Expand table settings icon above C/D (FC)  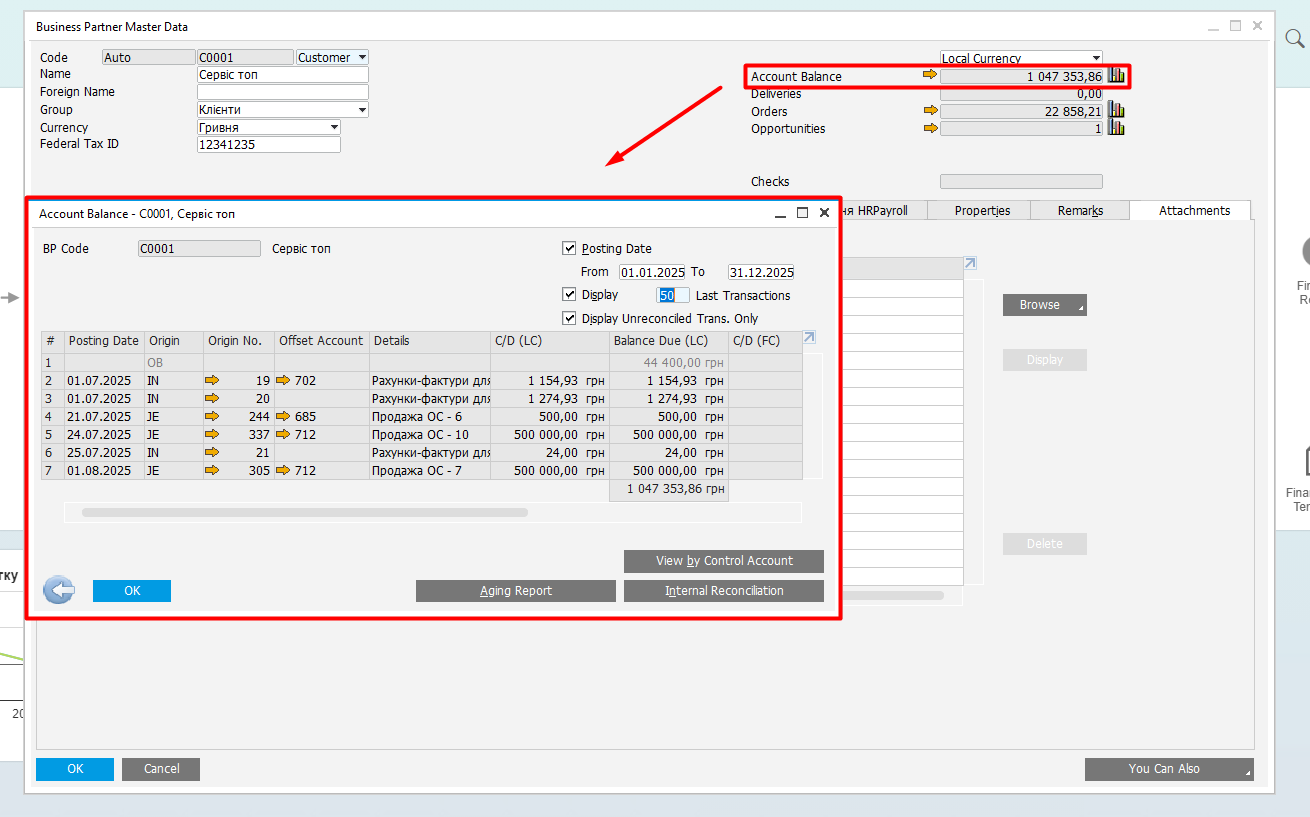[x=809, y=337]
